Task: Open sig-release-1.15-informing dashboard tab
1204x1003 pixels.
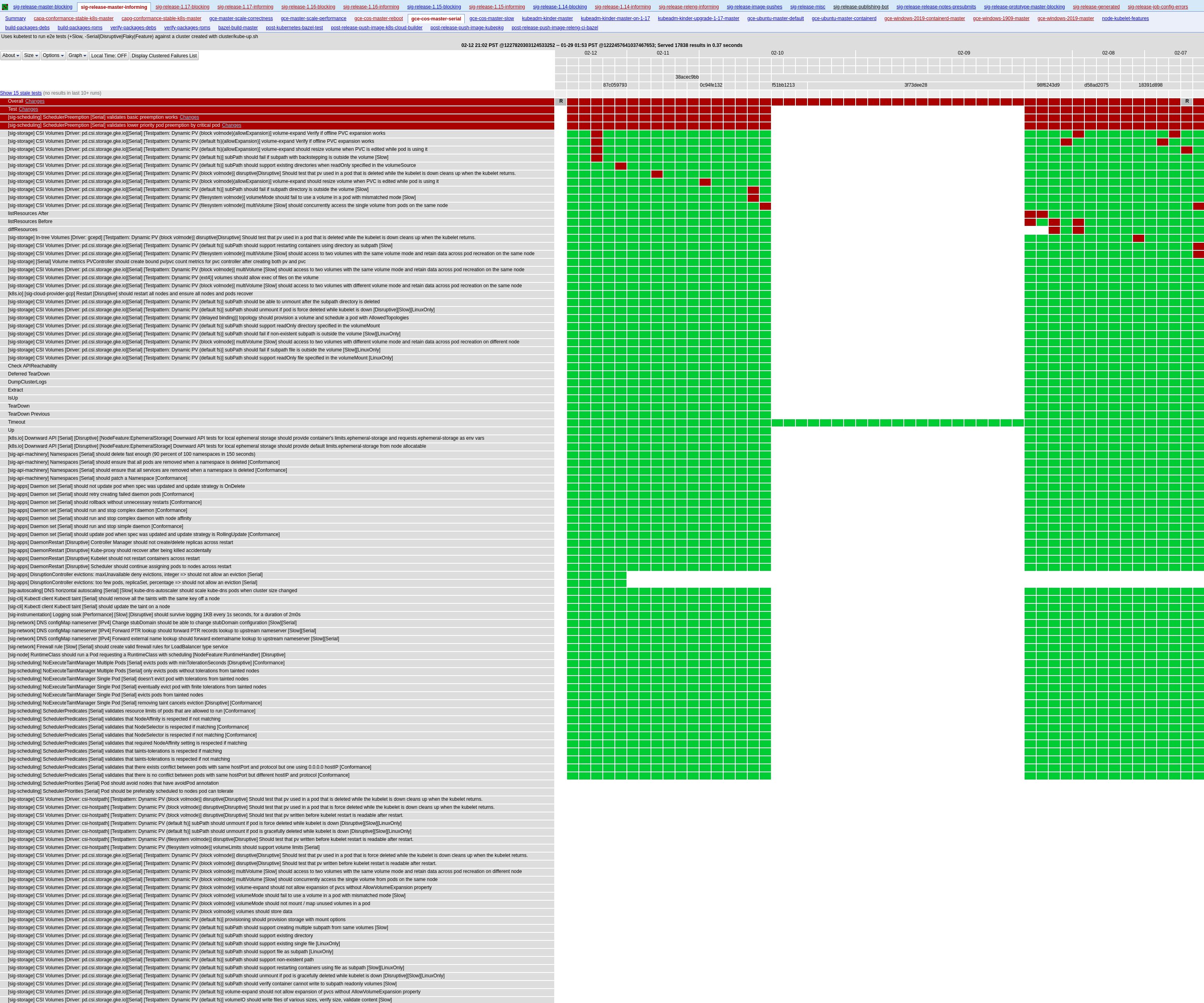Action: (x=497, y=7)
